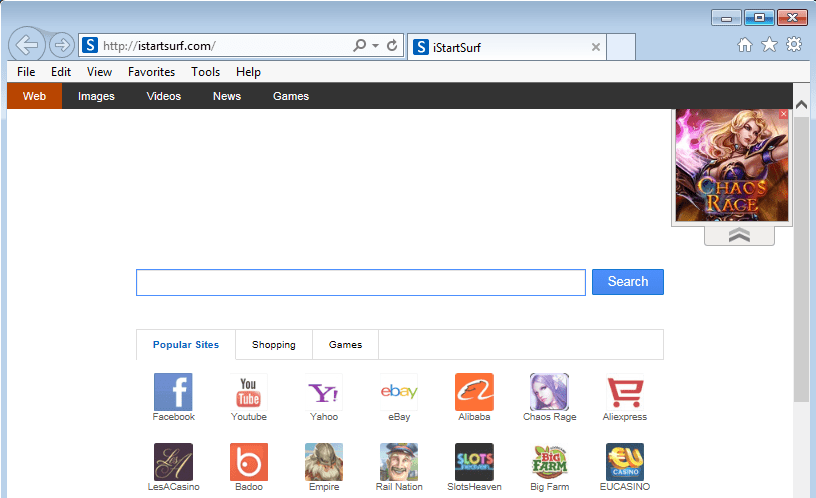
Task: Open the eBay site icon
Action: (x=399, y=392)
